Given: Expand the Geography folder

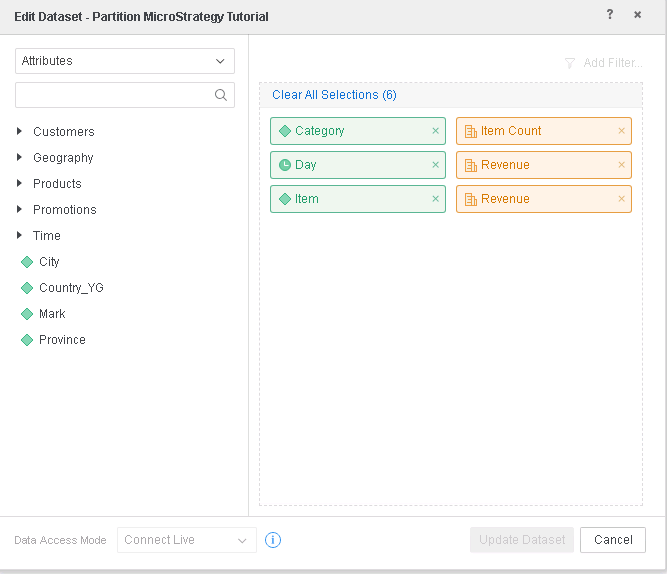Looking at the screenshot, I should (x=19, y=158).
